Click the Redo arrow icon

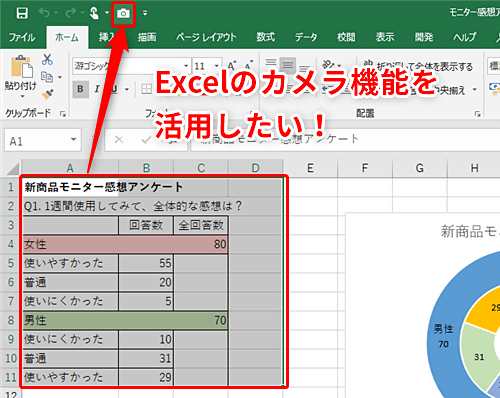click(x=71, y=13)
